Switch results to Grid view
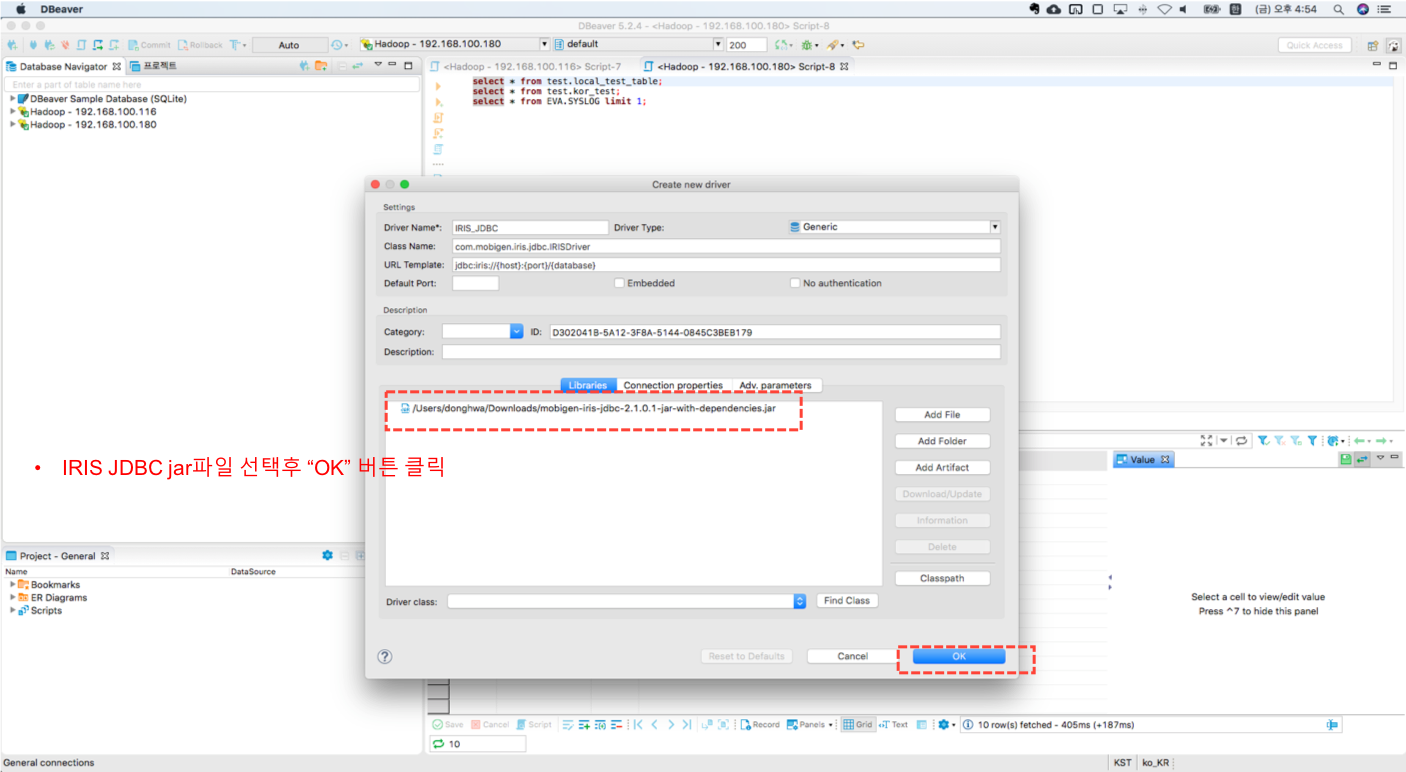 [x=857, y=725]
